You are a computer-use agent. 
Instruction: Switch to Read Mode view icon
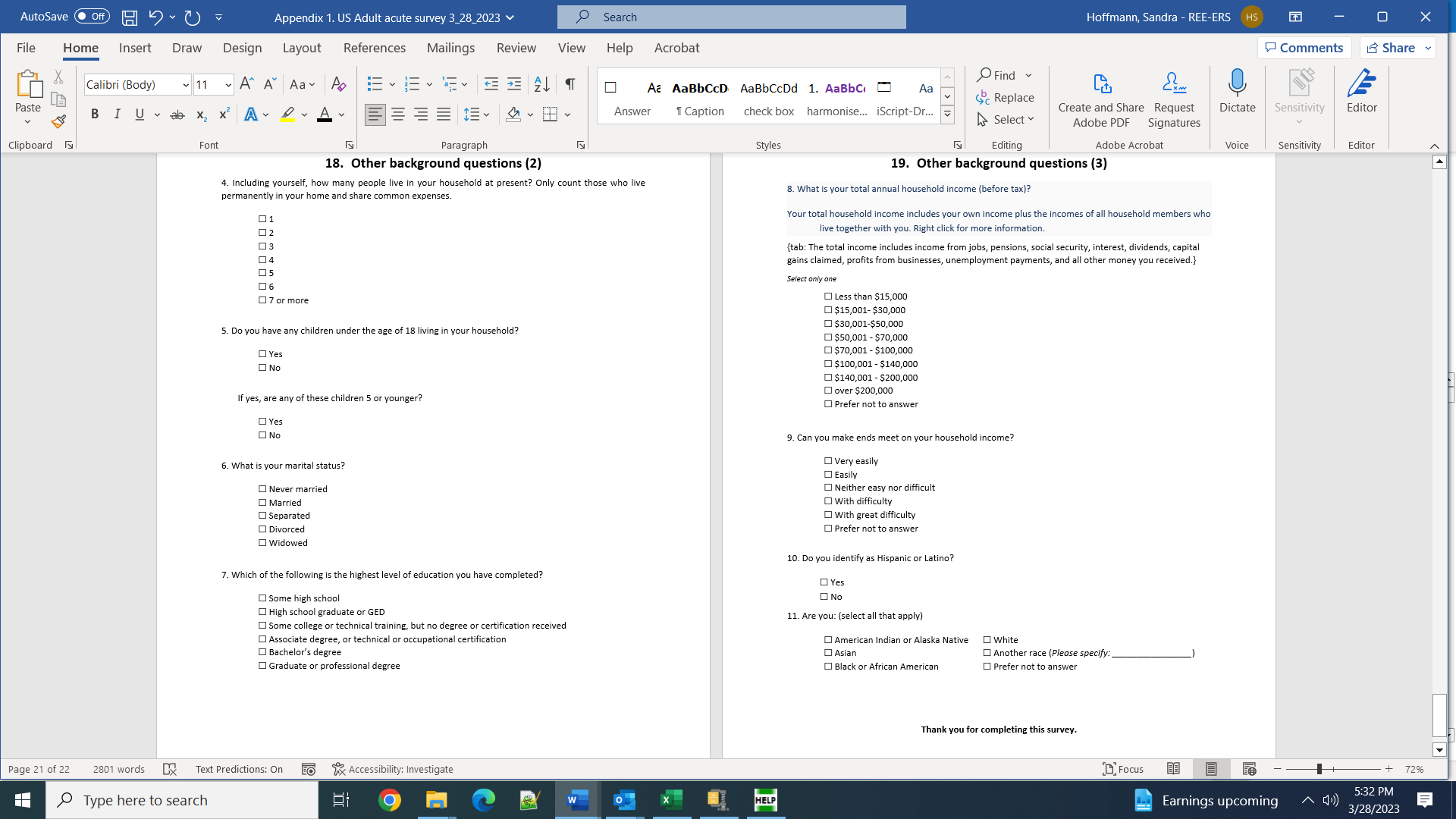1173,769
